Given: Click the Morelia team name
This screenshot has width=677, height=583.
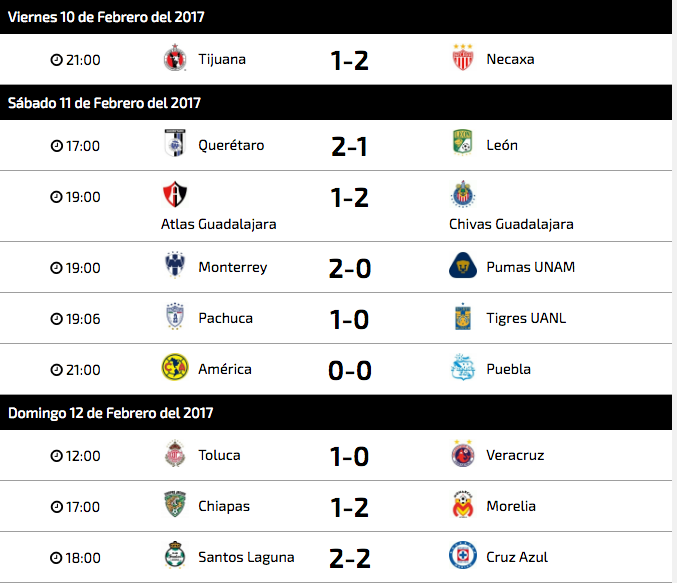Looking at the screenshot, I should pos(511,506).
